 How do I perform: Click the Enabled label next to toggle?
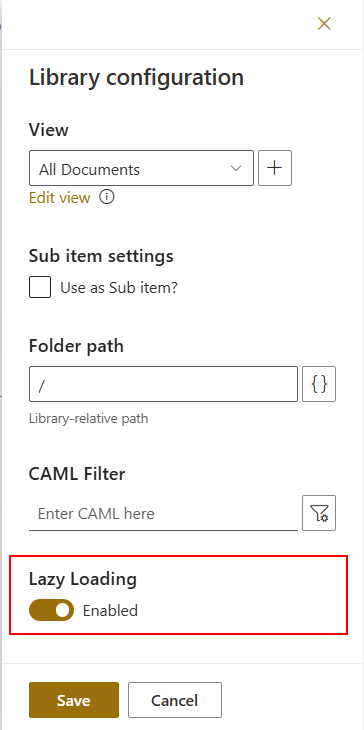[x=110, y=610]
